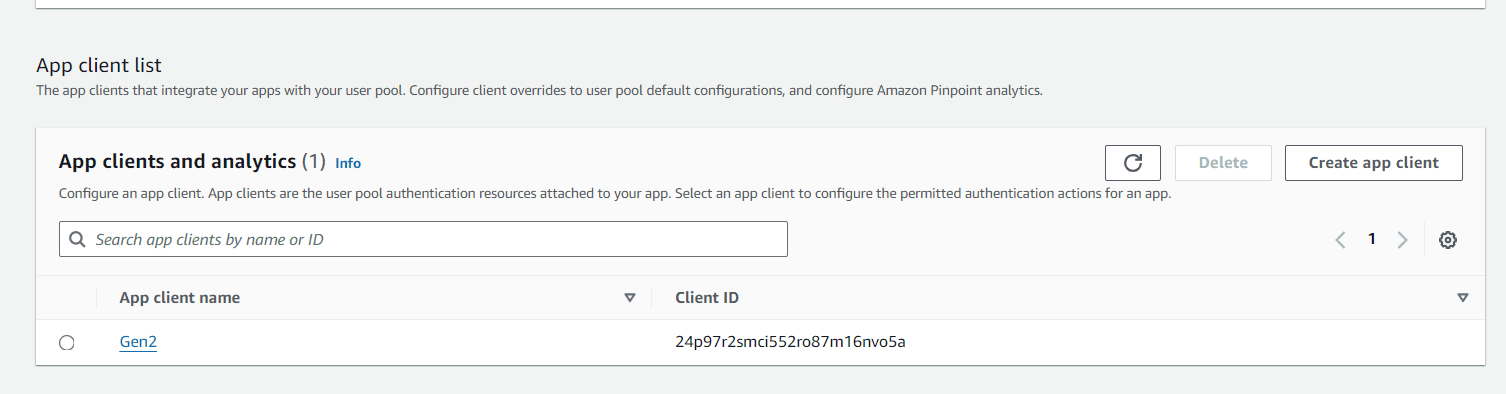1506x394 pixels.
Task: Focus the search app clients field
Action: pyautogui.click(x=423, y=239)
